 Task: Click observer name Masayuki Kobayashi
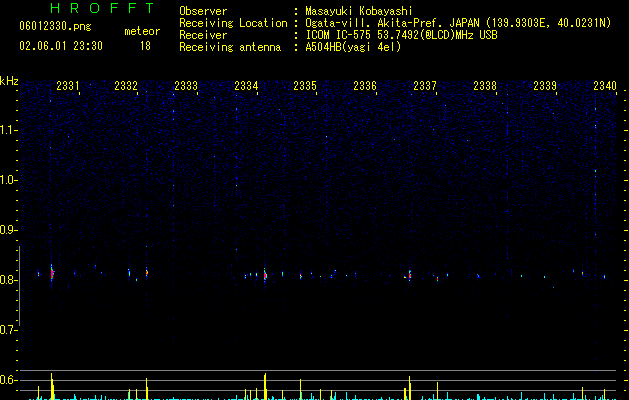pyautogui.click(x=359, y=11)
